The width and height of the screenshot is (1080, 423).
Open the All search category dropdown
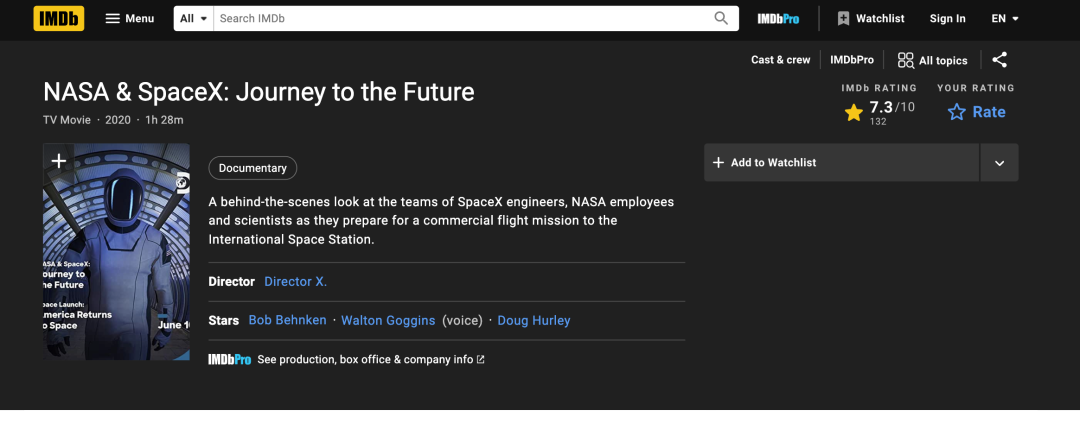point(194,19)
